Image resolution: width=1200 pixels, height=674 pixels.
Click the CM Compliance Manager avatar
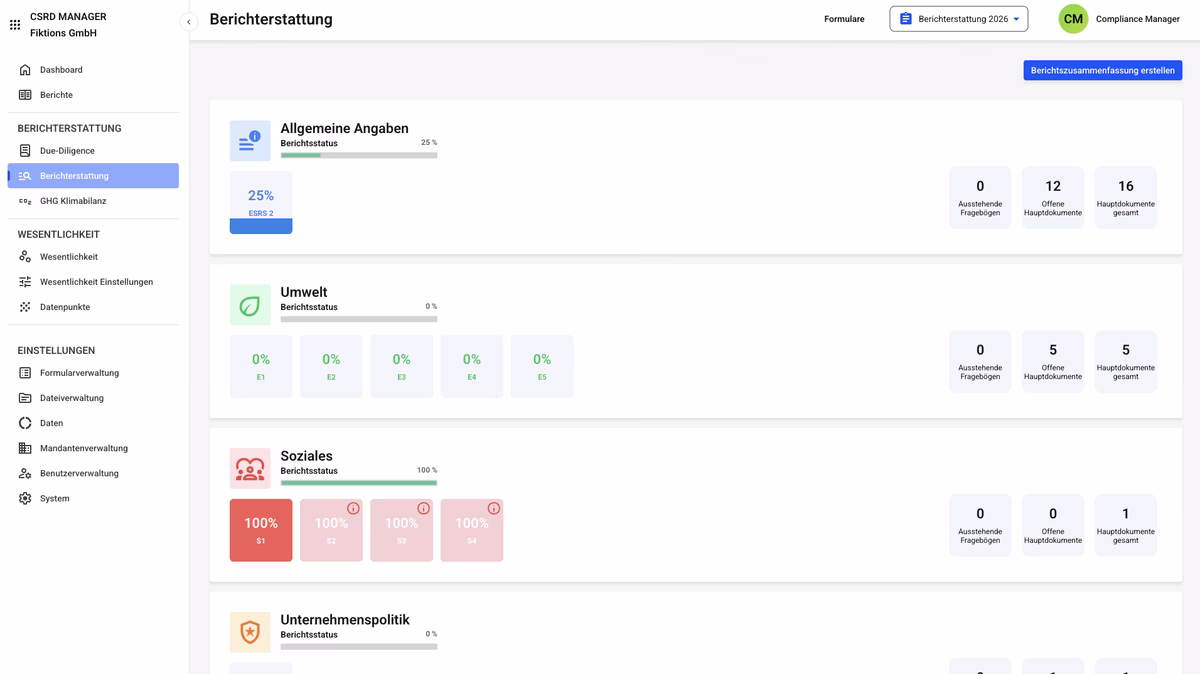[x=1072, y=18]
